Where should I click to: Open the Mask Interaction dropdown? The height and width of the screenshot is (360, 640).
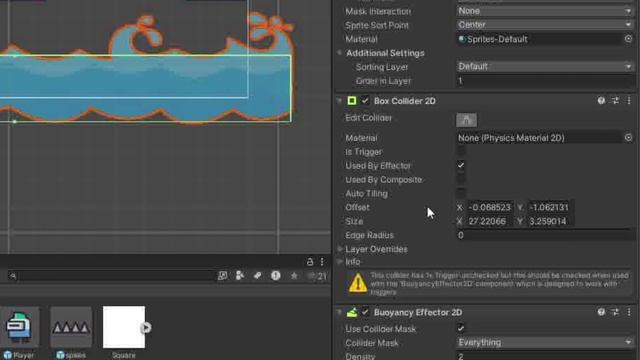(544, 11)
